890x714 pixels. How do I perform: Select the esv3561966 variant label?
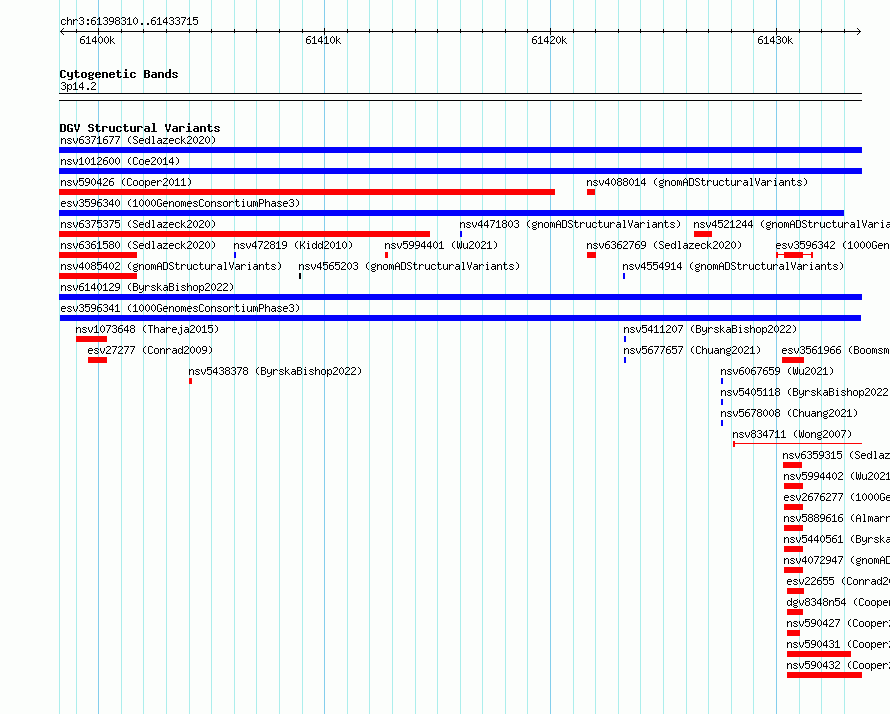click(836, 350)
